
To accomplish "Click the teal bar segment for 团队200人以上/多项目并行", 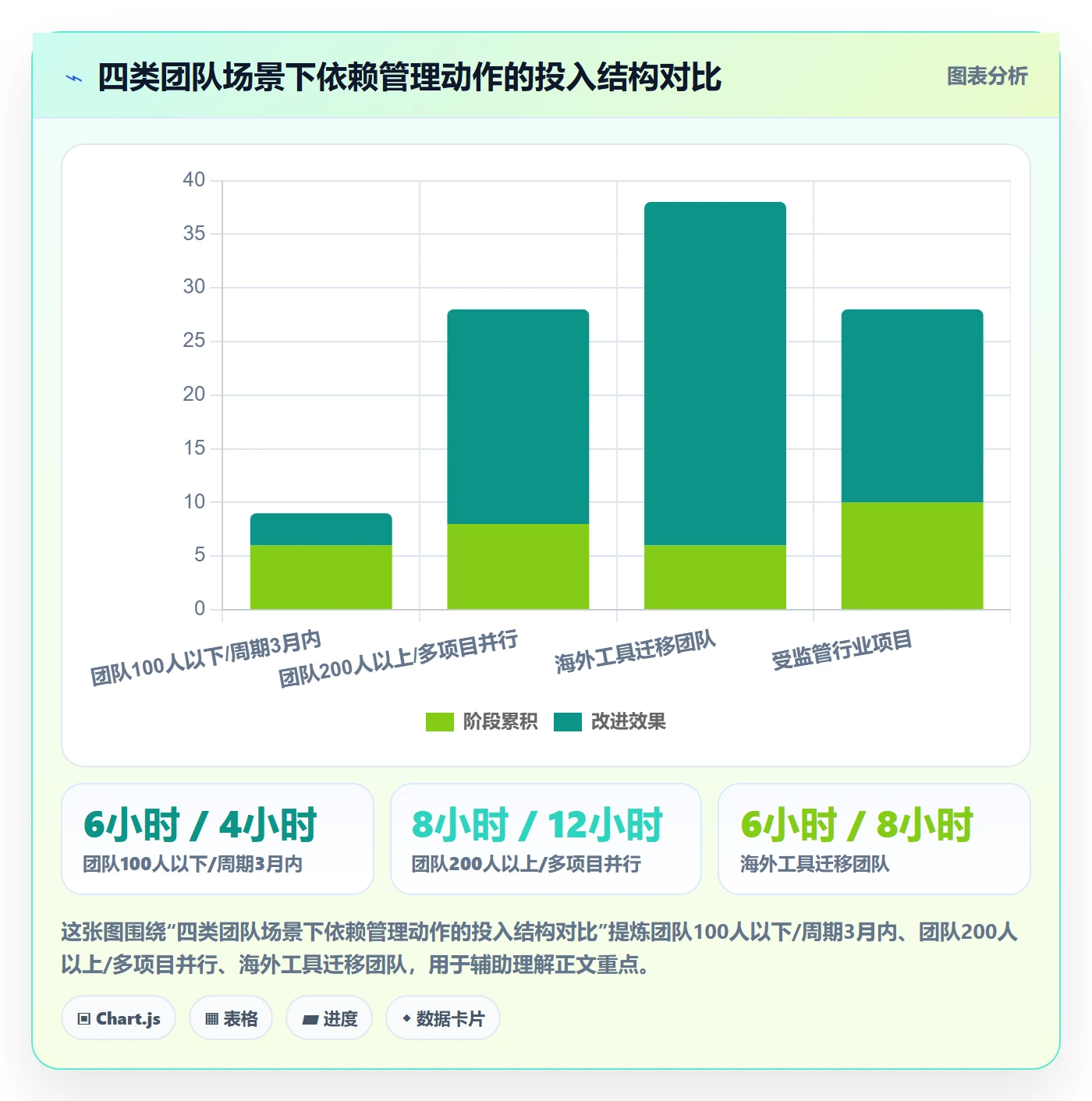I will (x=518, y=416).
